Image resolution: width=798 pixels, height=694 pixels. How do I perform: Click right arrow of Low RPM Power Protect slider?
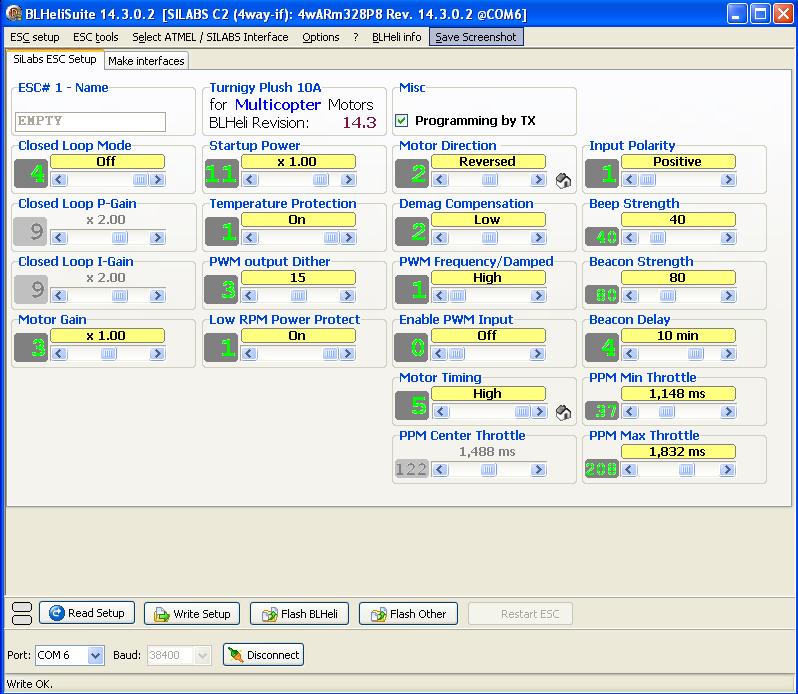348,354
